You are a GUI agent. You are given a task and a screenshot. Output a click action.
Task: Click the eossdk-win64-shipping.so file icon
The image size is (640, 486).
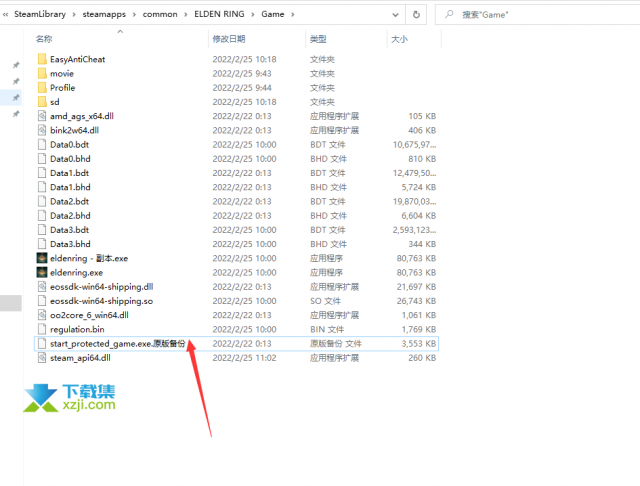pos(42,301)
